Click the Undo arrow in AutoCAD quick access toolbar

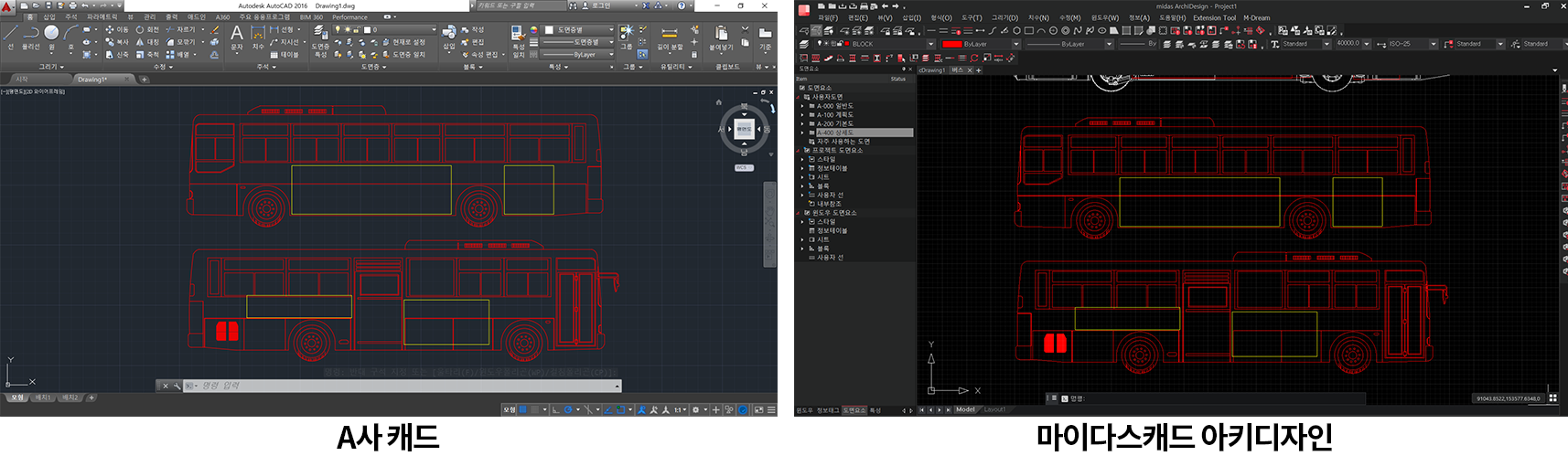84,5
